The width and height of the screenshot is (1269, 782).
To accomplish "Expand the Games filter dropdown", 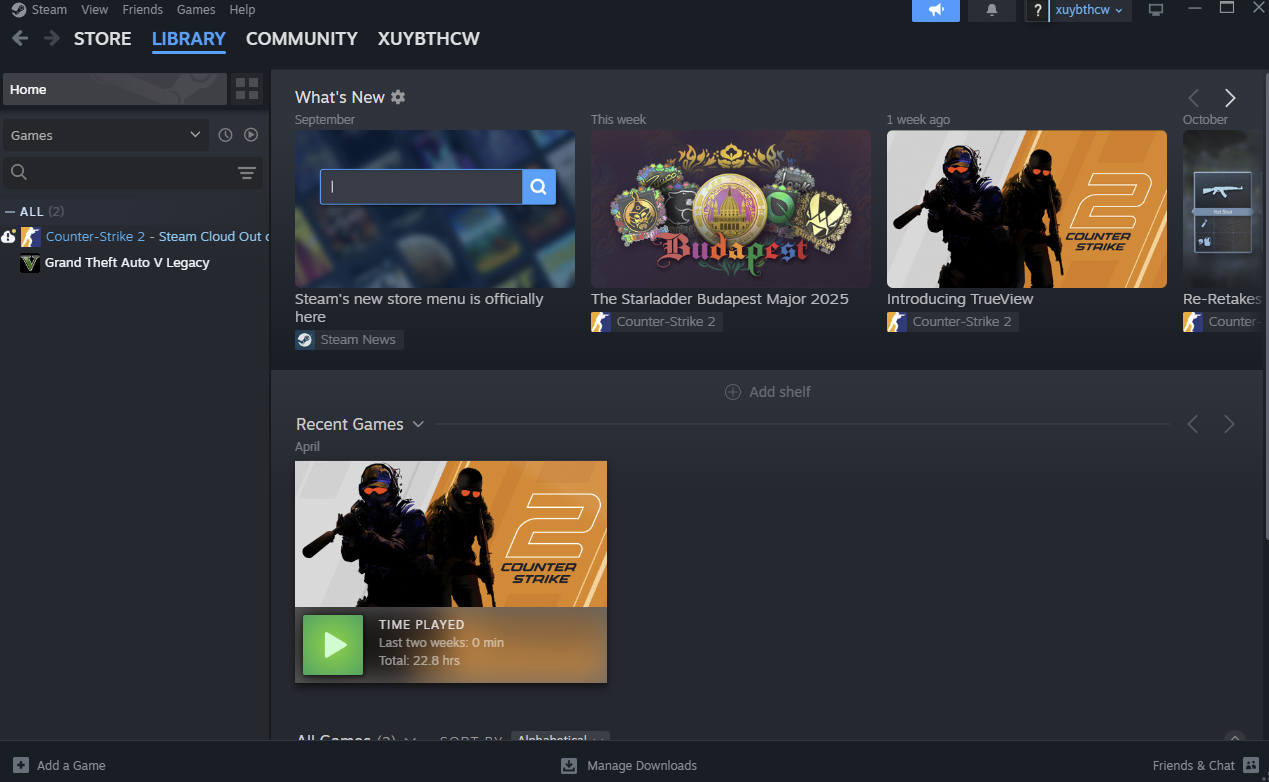I will pyautogui.click(x=105, y=135).
